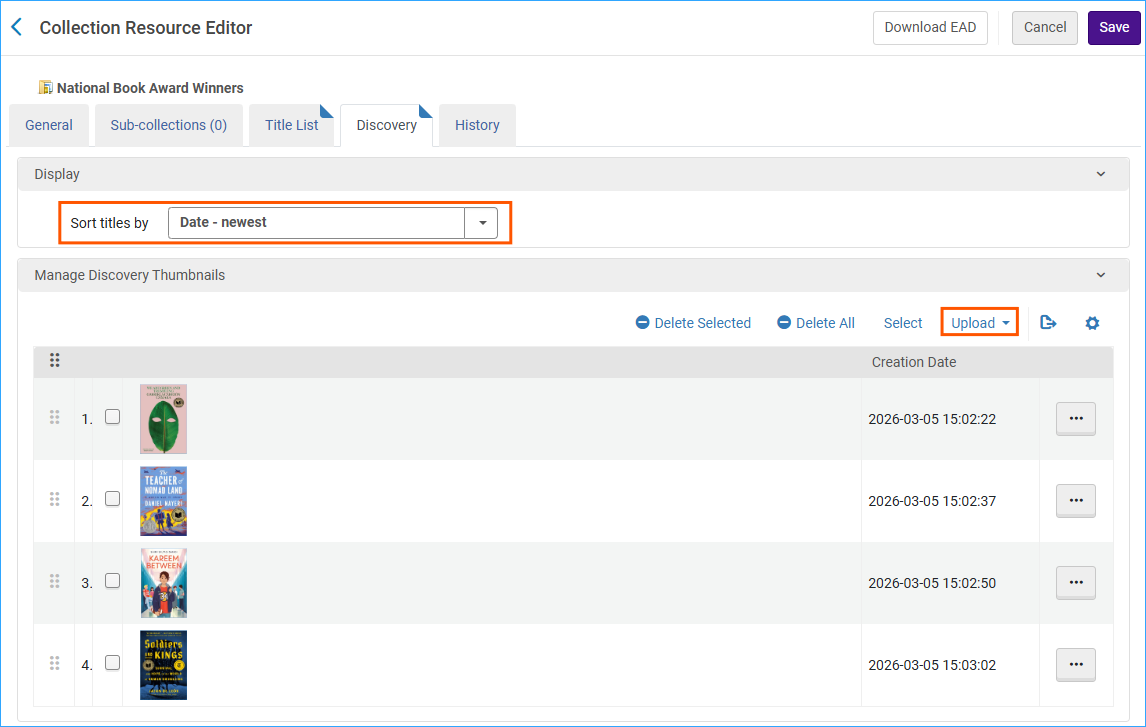This screenshot has height=727, width=1146.
Task: Click the drag handle for row 1
Action: coord(55,418)
